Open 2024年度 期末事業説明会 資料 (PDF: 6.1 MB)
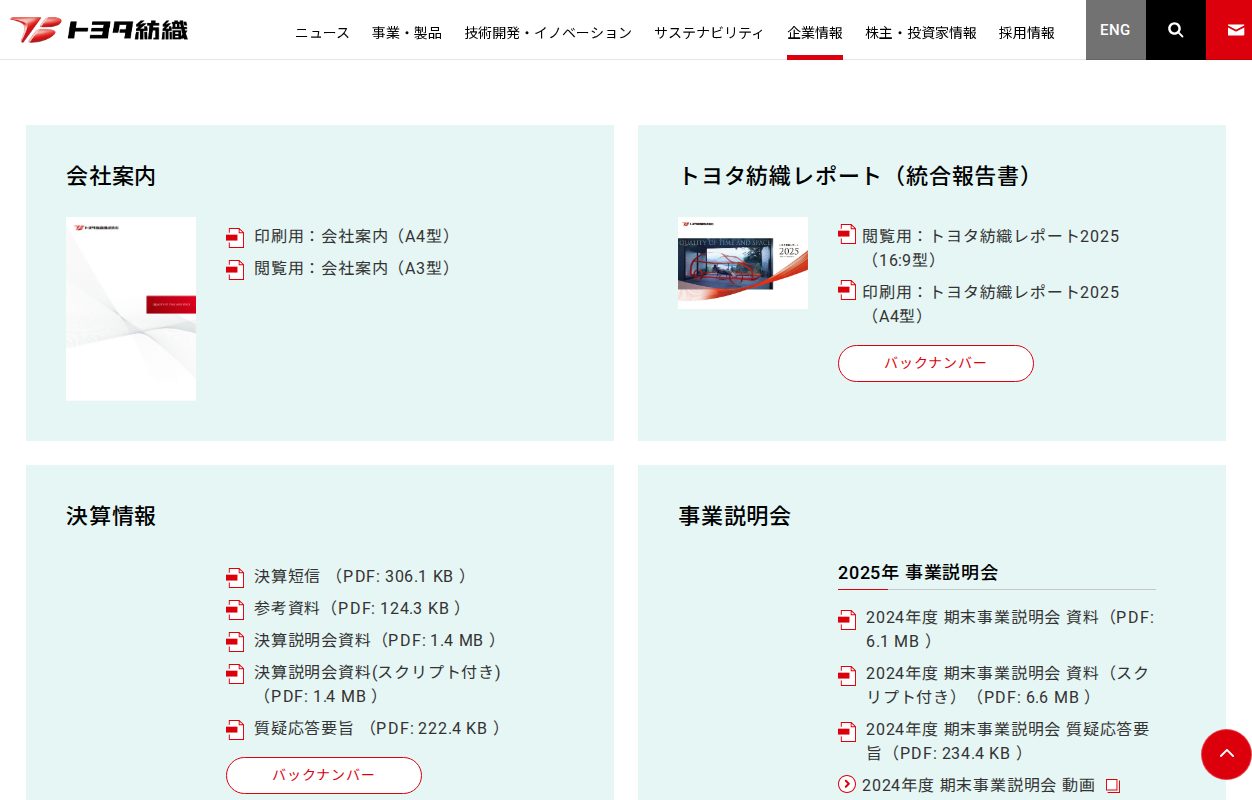1252x800 pixels. point(1010,629)
